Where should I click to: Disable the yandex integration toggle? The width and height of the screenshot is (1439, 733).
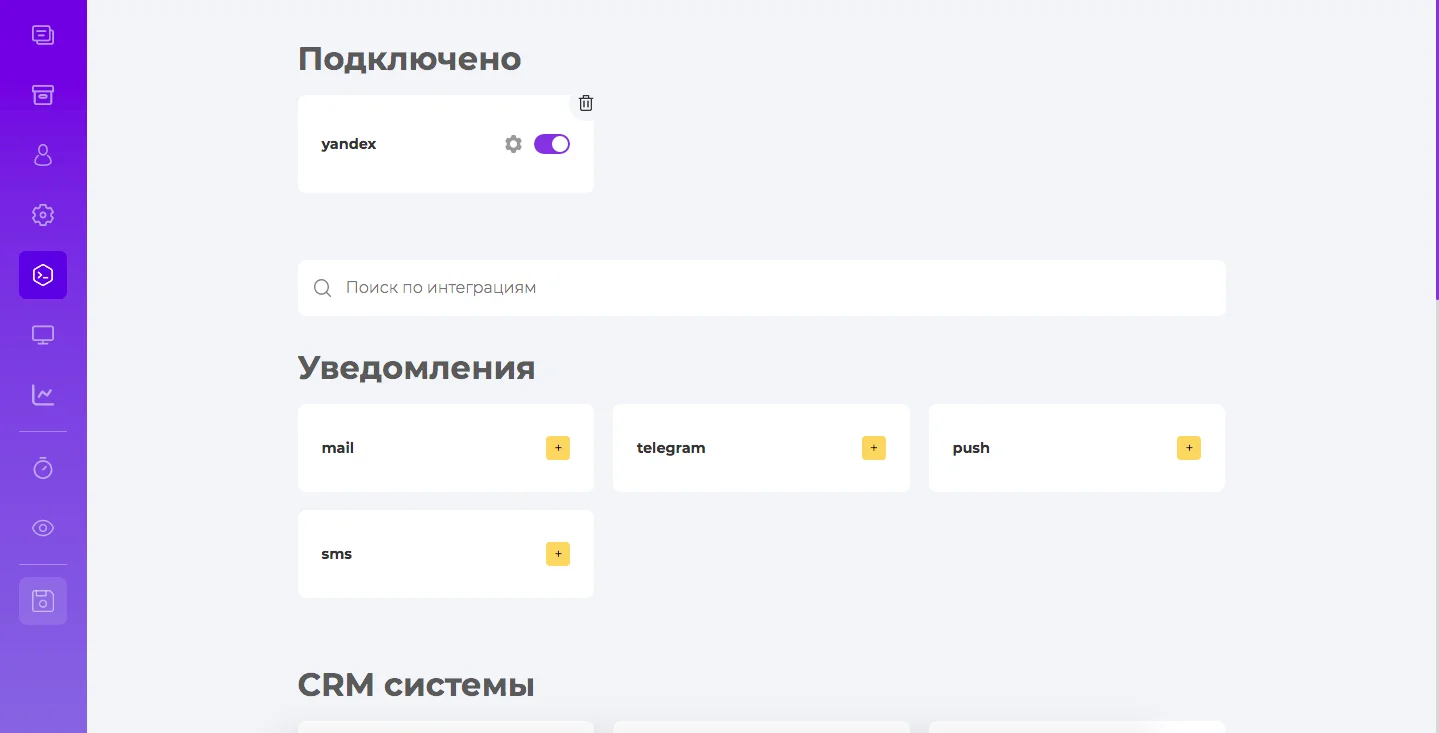[x=552, y=144]
